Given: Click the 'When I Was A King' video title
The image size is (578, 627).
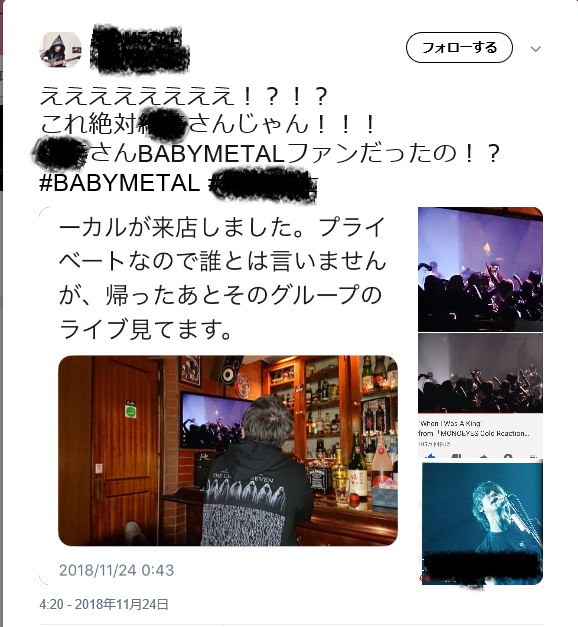Looking at the screenshot, I should click(451, 423).
